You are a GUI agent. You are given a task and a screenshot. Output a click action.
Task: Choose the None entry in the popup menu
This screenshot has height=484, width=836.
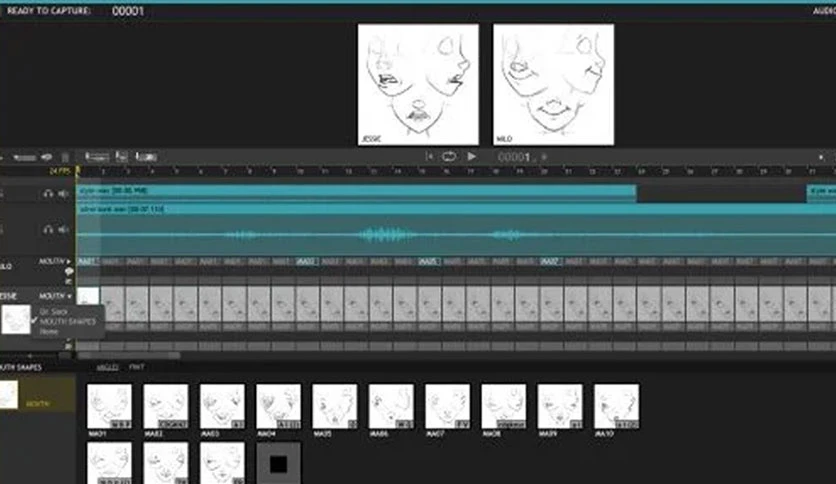pyautogui.click(x=49, y=332)
